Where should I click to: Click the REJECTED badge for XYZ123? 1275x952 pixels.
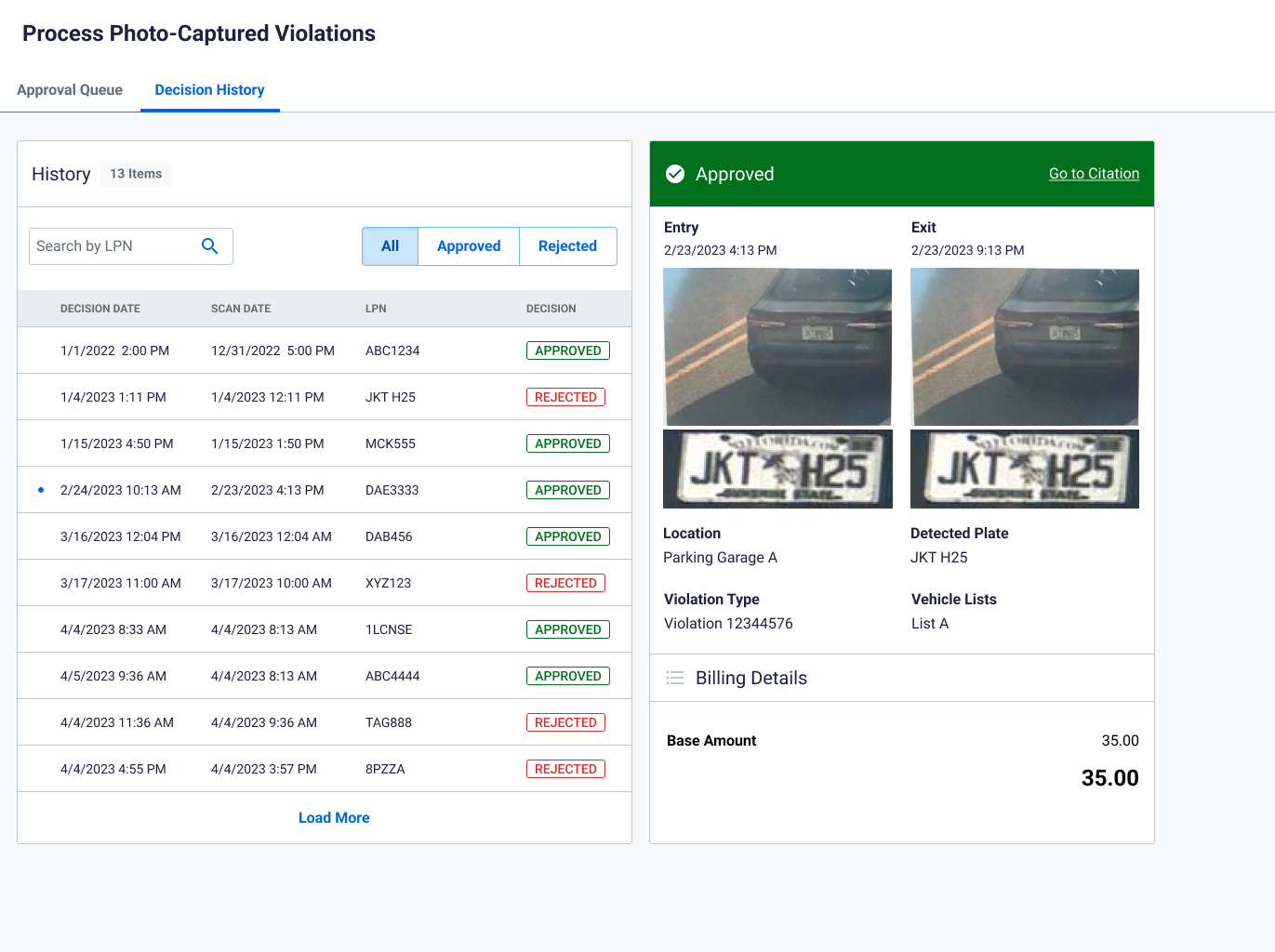click(565, 583)
